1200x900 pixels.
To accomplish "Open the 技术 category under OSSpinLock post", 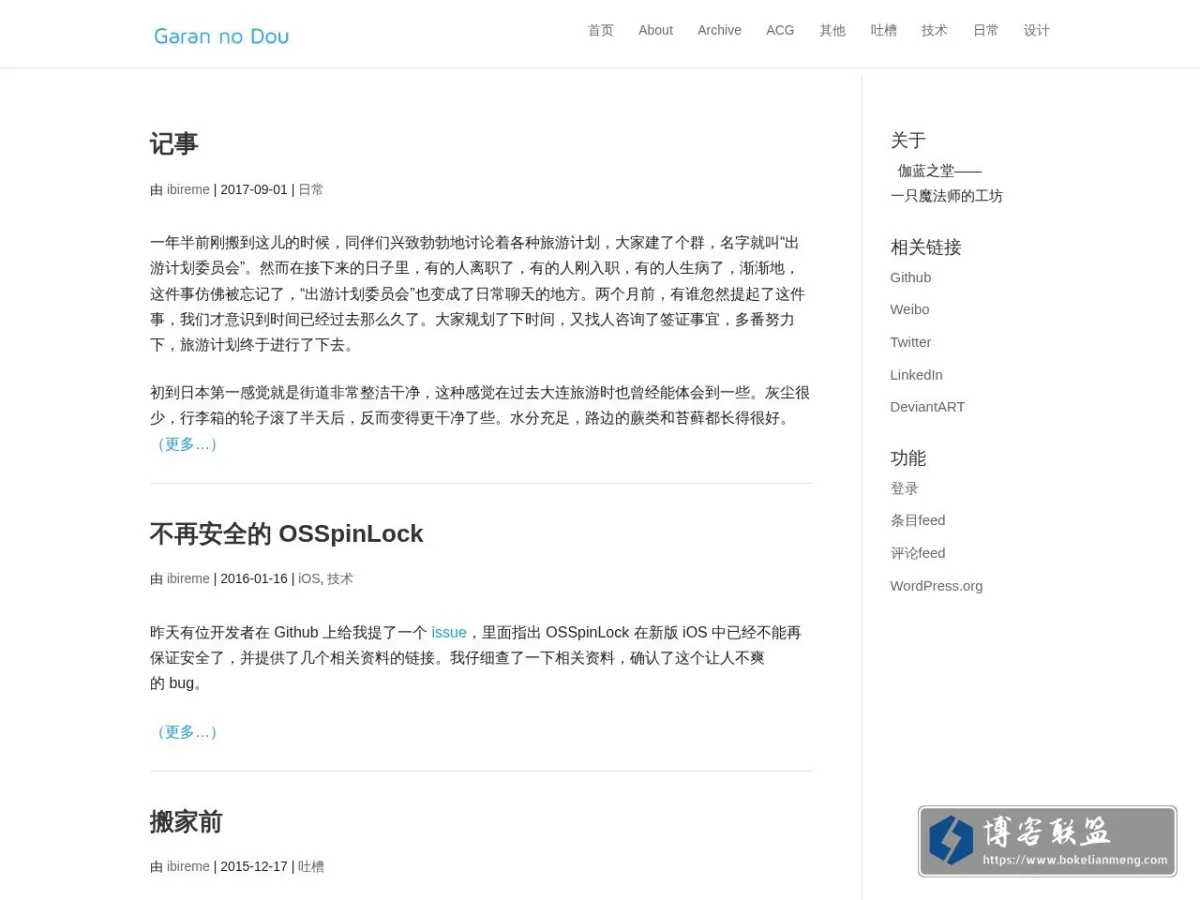I will pos(340,579).
